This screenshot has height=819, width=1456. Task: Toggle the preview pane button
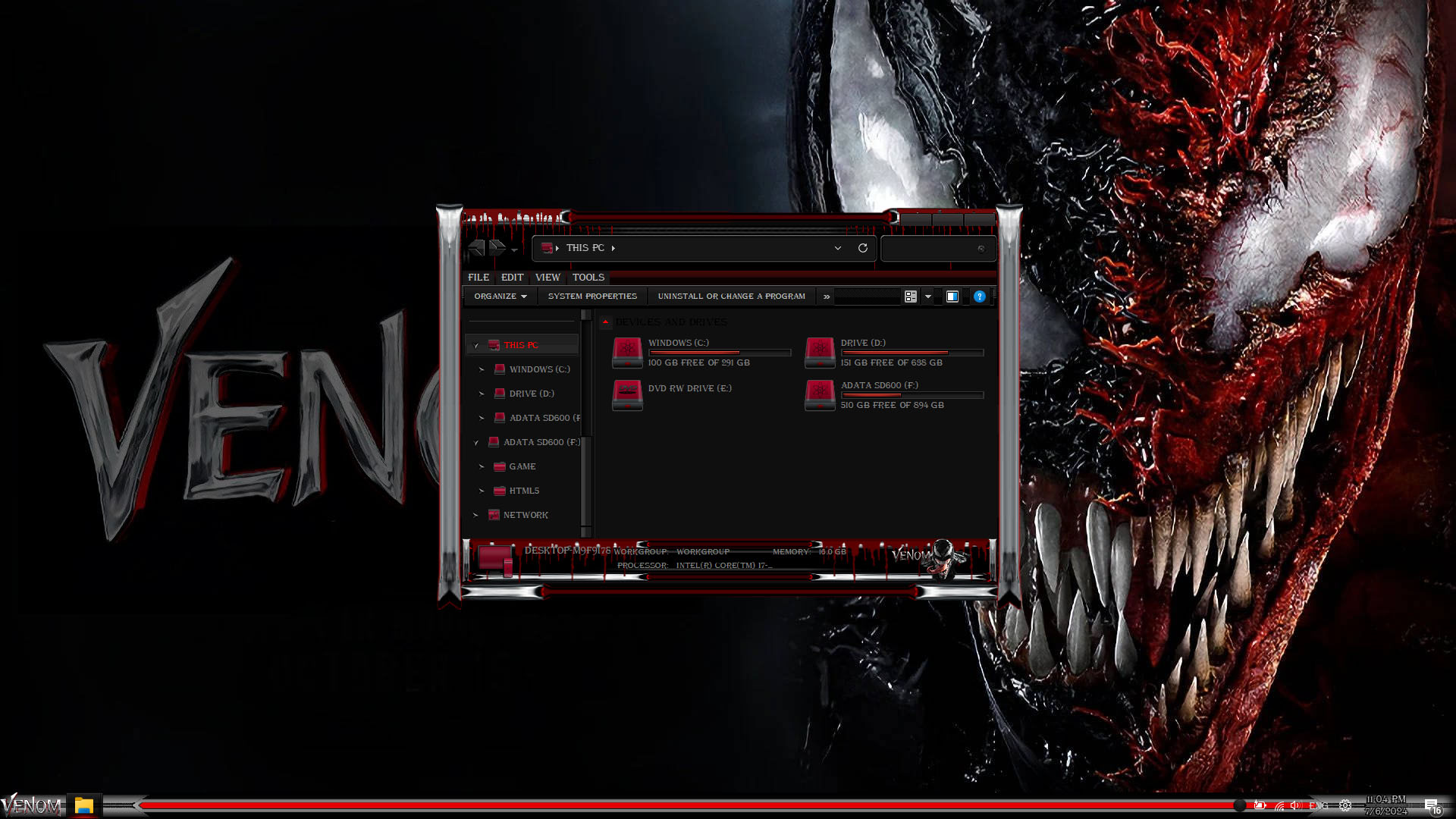click(x=952, y=297)
